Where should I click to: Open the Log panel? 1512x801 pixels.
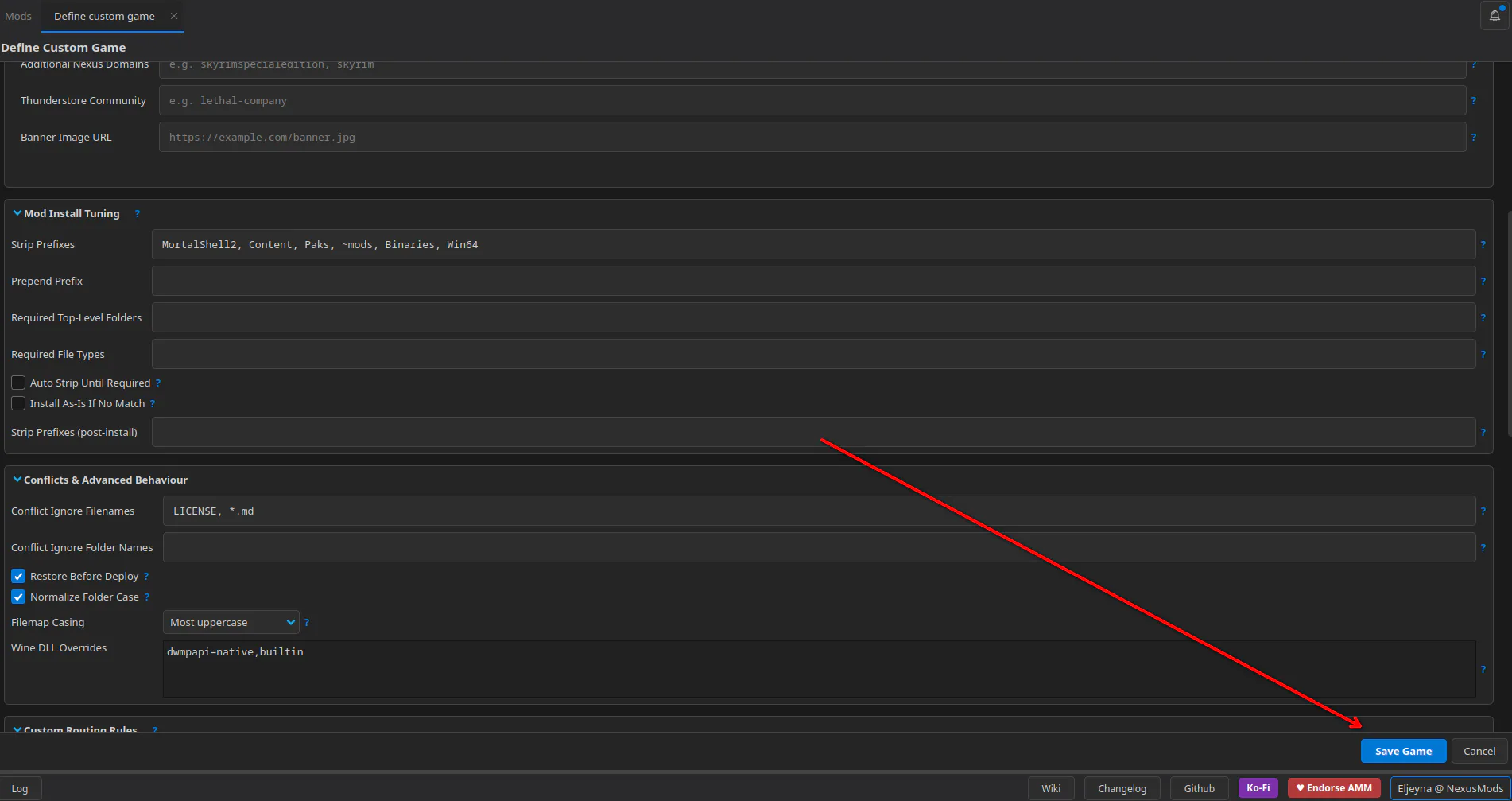(x=20, y=789)
